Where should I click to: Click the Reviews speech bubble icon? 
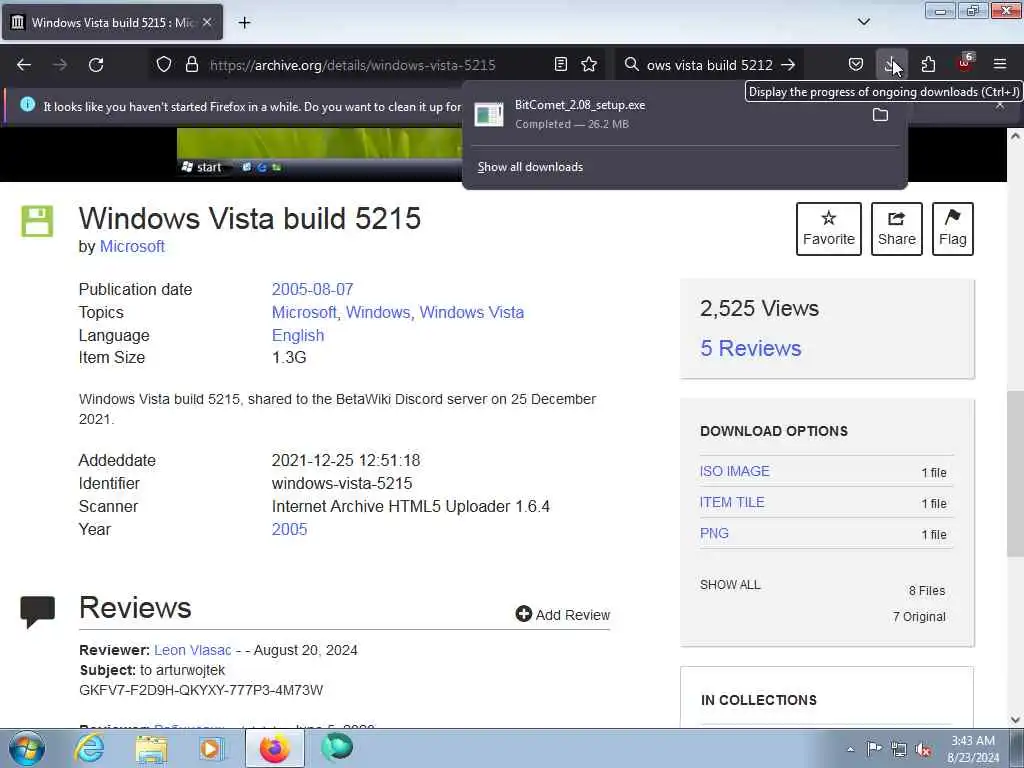(x=37, y=612)
